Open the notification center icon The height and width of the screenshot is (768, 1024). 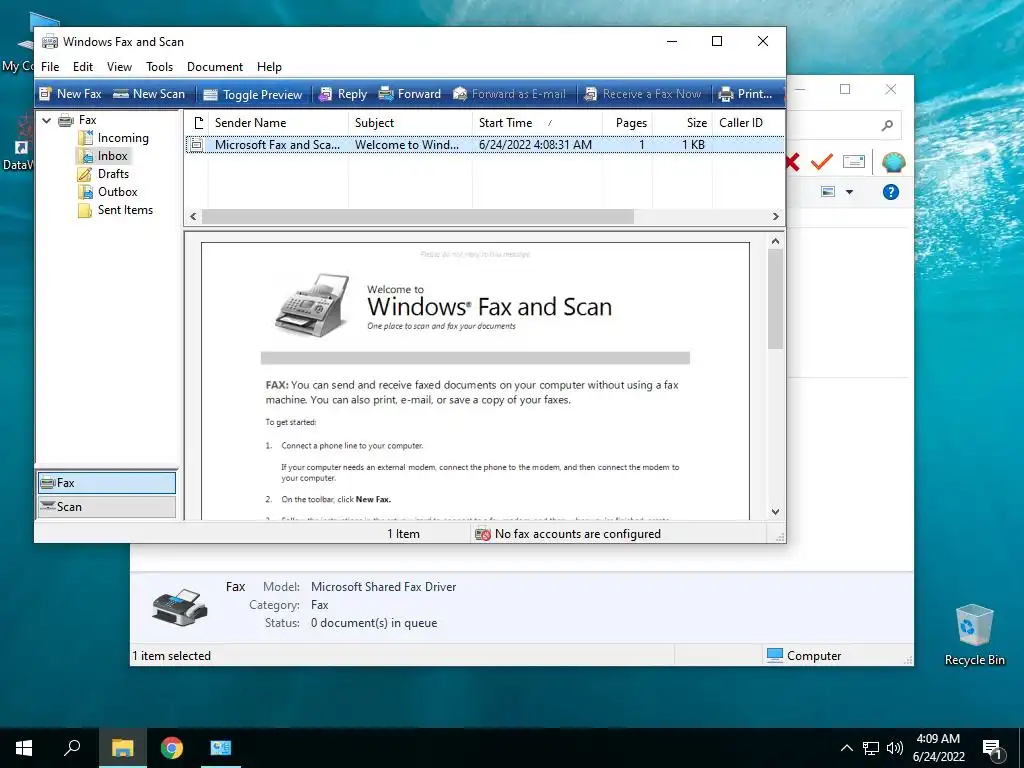993,750
